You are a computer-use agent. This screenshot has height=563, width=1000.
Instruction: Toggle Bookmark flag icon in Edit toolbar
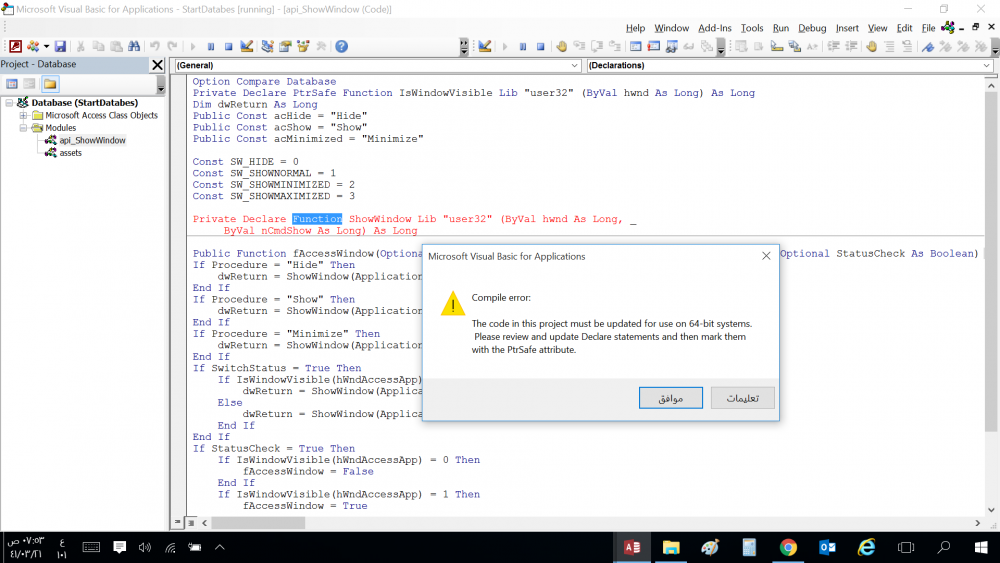pyautogui.click(x=928, y=47)
